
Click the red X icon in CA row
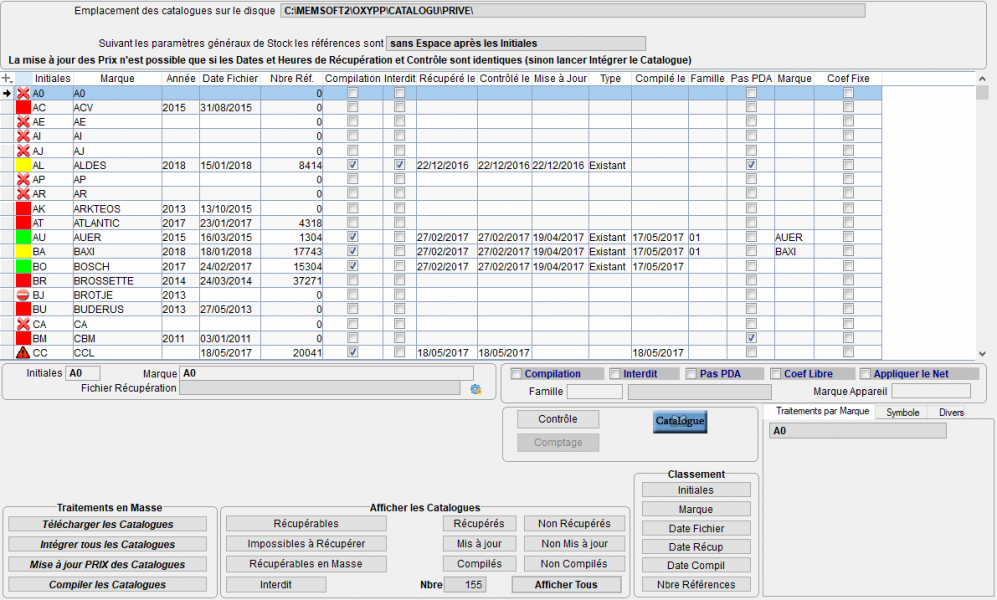[x=24, y=324]
